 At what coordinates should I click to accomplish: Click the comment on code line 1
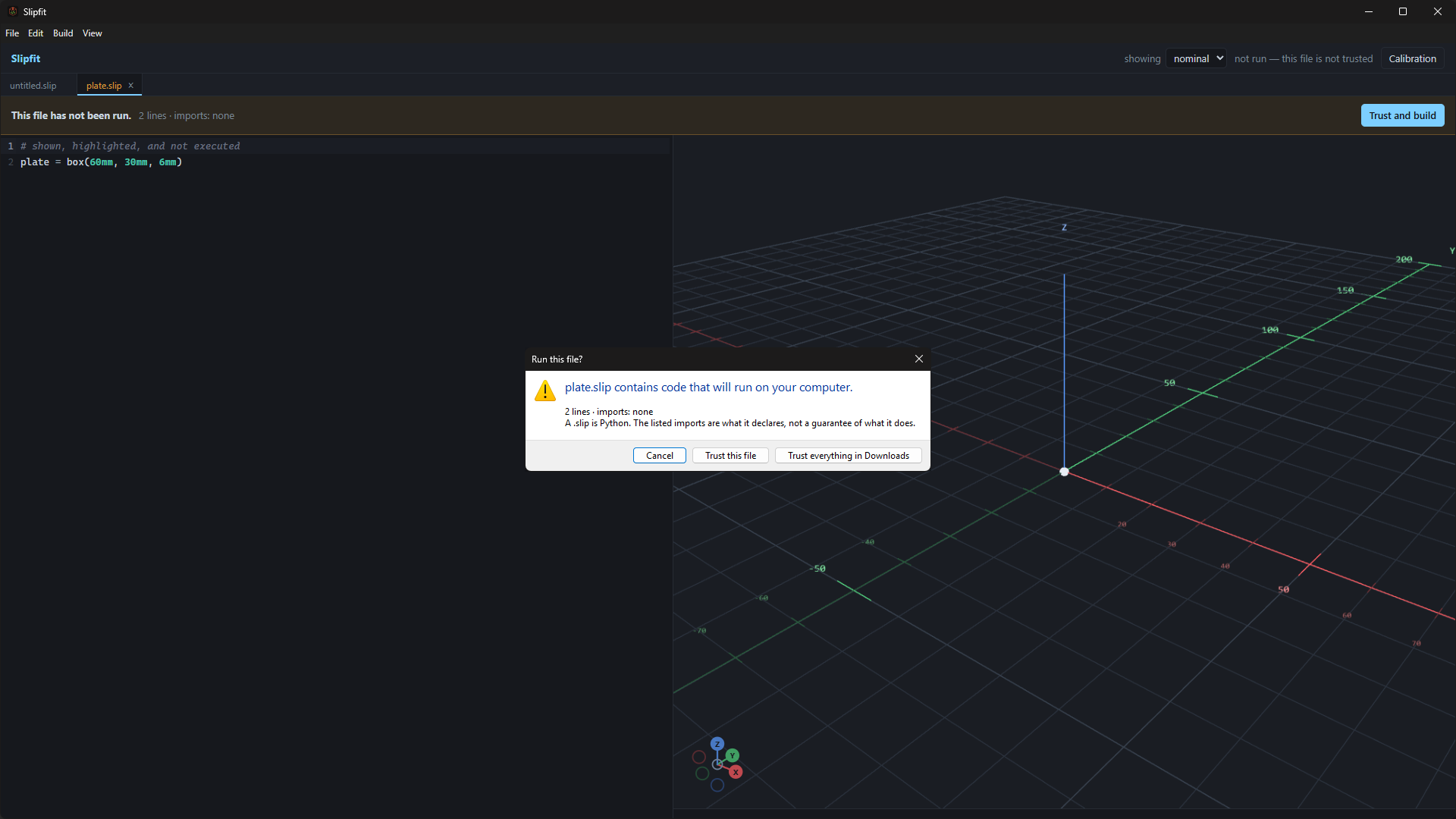[x=130, y=146]
